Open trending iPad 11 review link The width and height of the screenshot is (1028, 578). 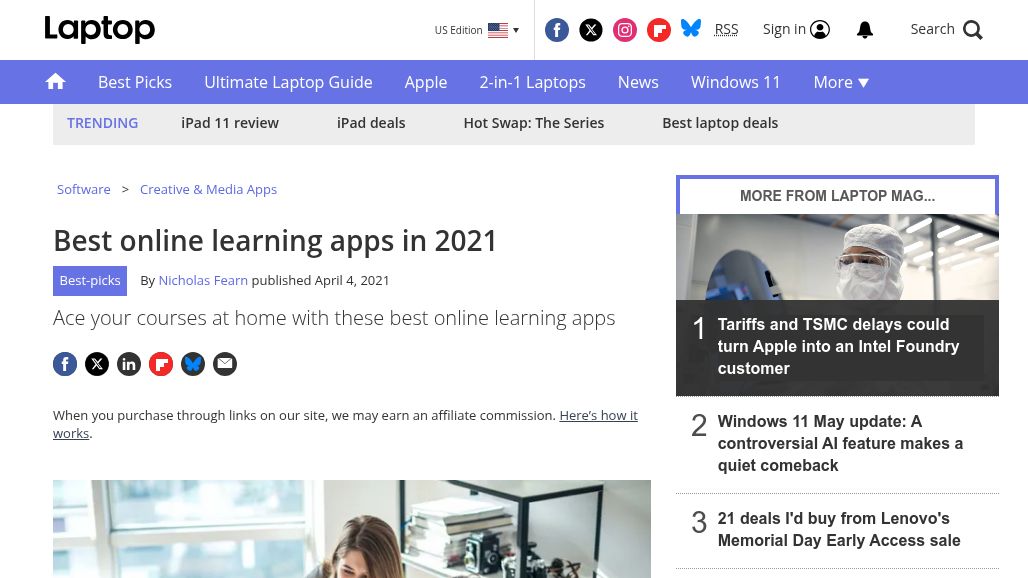tap(230, 123)
